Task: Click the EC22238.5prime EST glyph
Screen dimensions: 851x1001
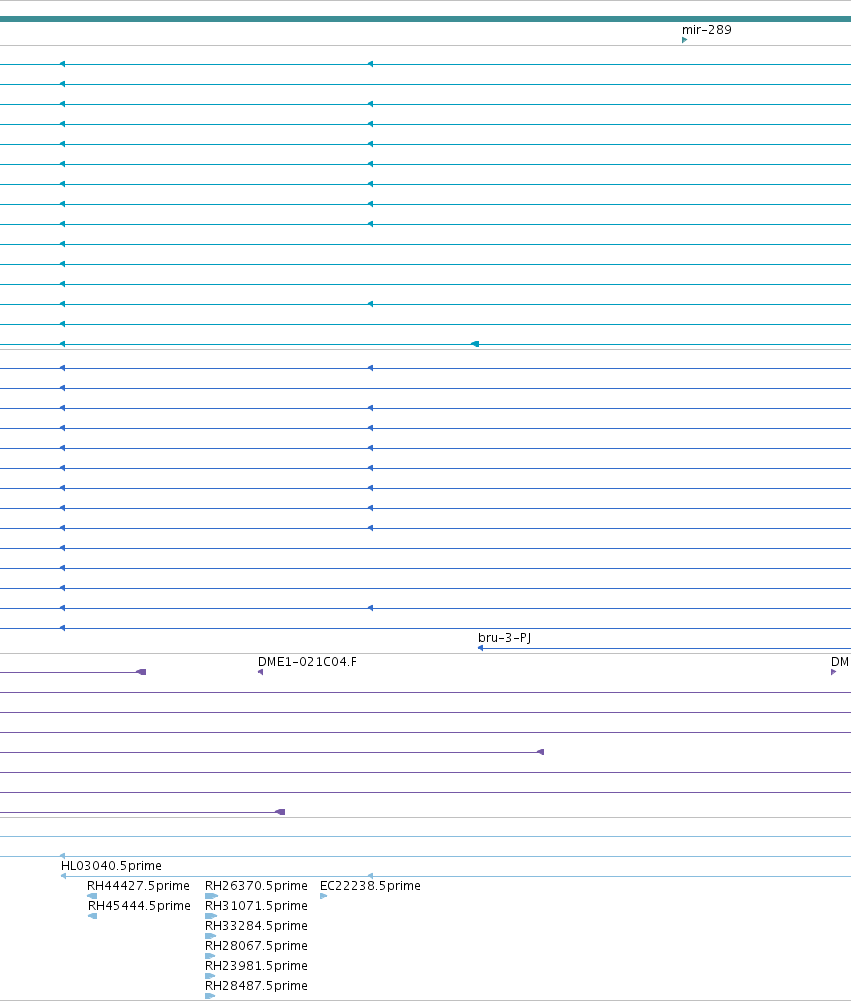Action: point(324,896)
